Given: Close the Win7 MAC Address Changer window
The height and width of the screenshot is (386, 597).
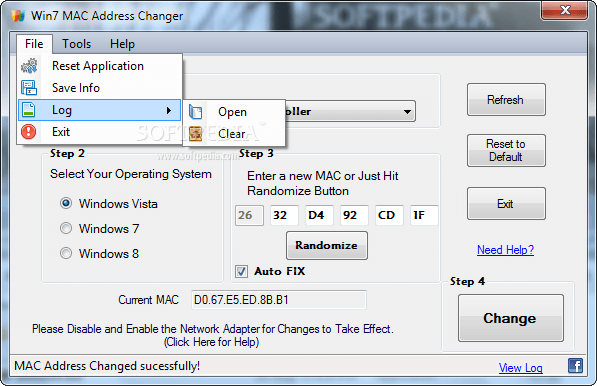Looking at the screenshot, I should (x=565, y=10).
